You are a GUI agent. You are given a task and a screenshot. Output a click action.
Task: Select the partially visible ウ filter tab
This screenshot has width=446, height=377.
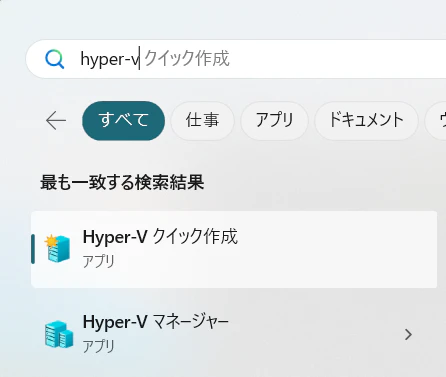(437, 120)
